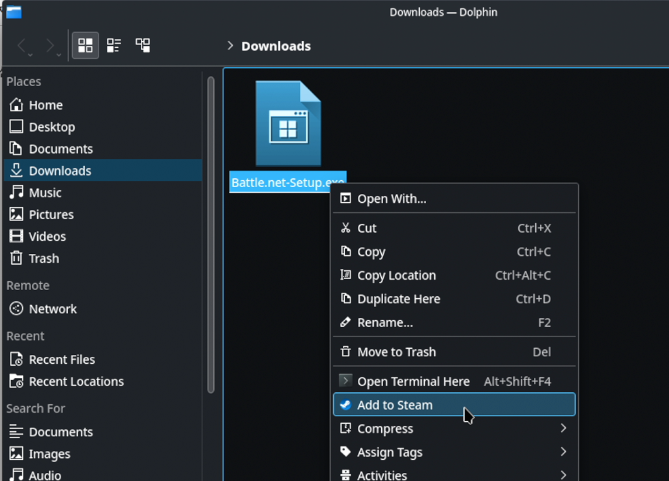Select the Battle.net-Setup.exe file thumbnail

[288, 123]
